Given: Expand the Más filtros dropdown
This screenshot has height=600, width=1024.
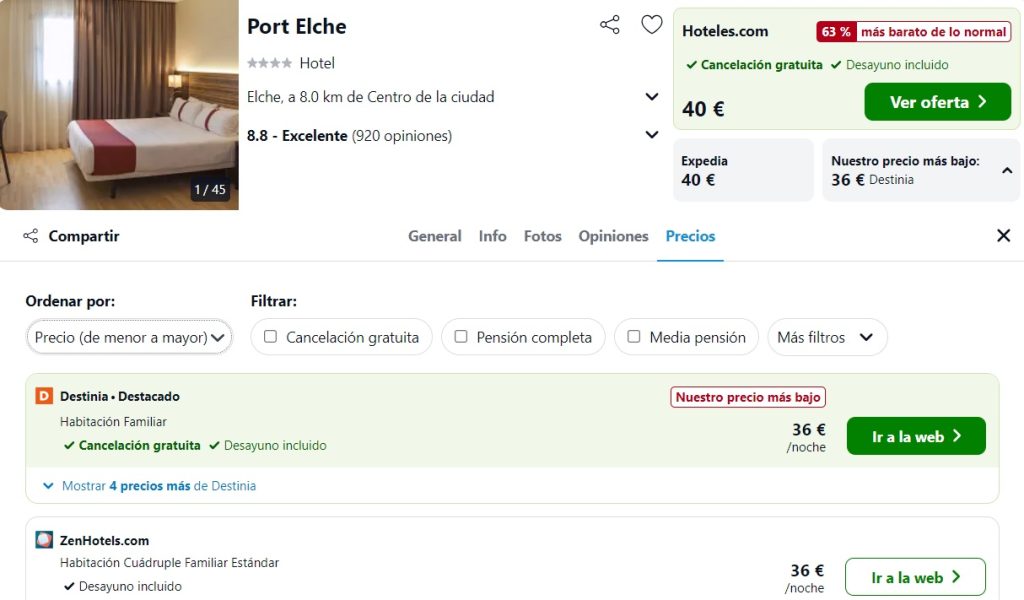Looking at the screenshot, I should [x=827, y=337].
